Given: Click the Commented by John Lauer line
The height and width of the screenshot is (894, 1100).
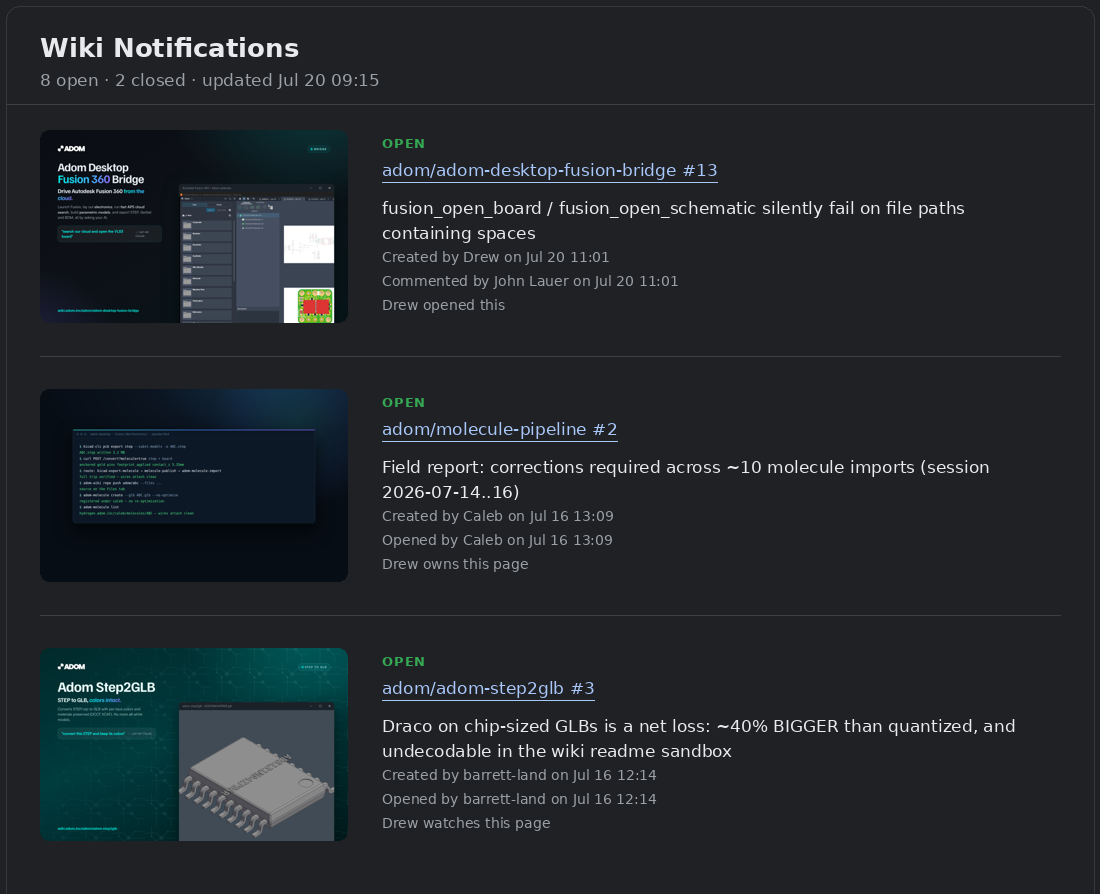Looking at the screenshot, I should point(530,281).
